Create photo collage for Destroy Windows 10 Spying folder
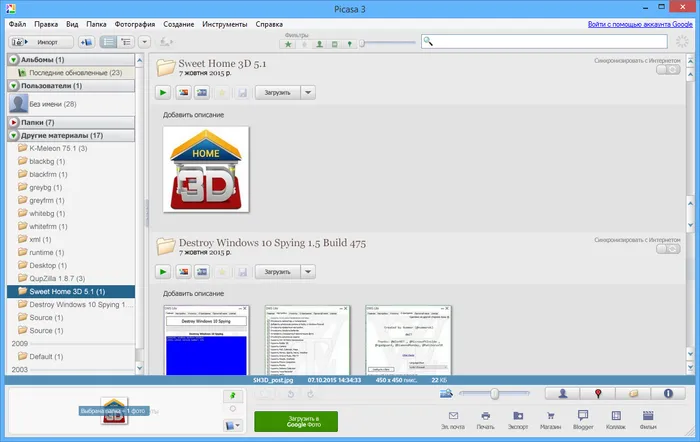 pos(183,271)
